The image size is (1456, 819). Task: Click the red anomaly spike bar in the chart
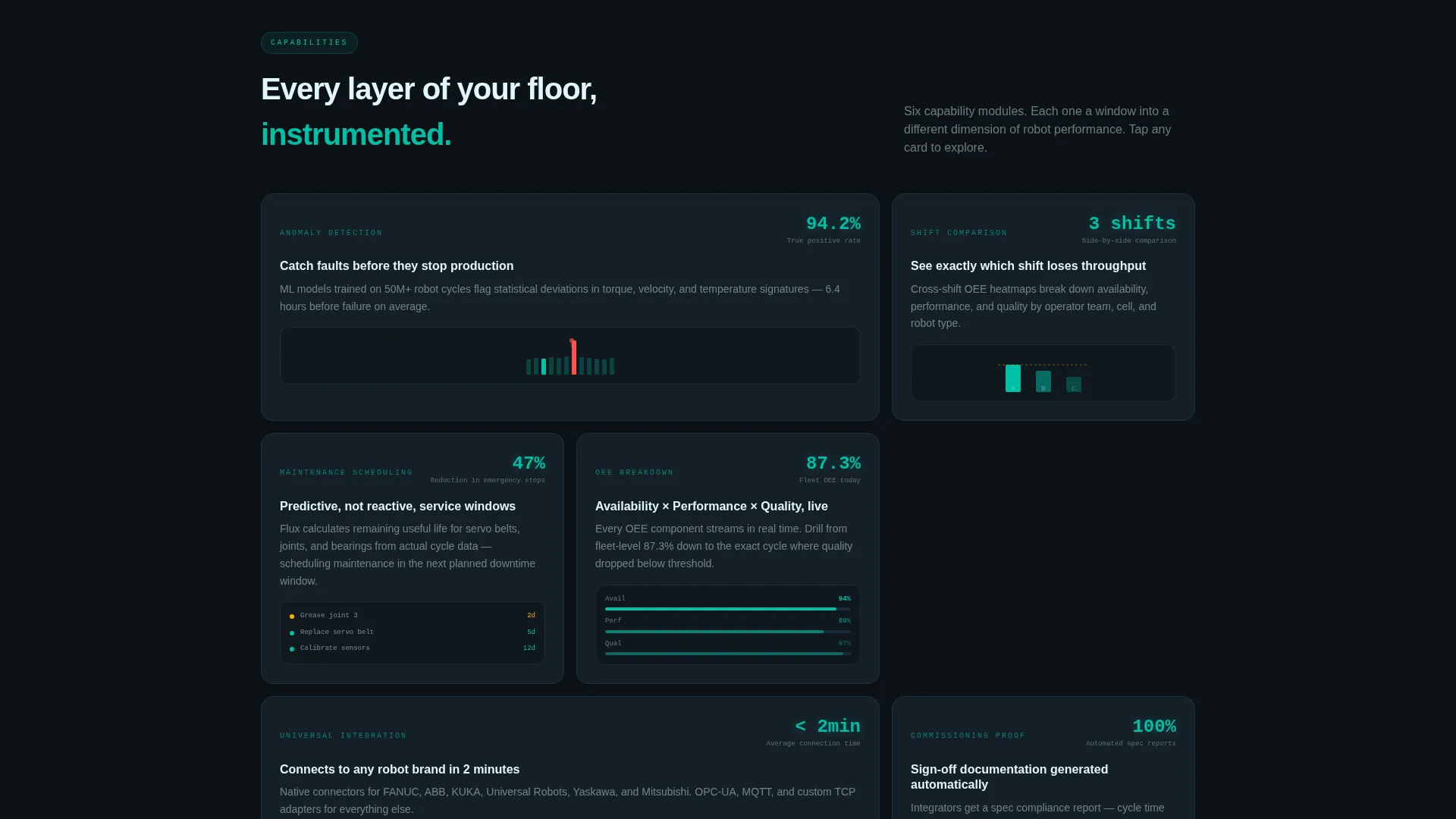(574, 357)
